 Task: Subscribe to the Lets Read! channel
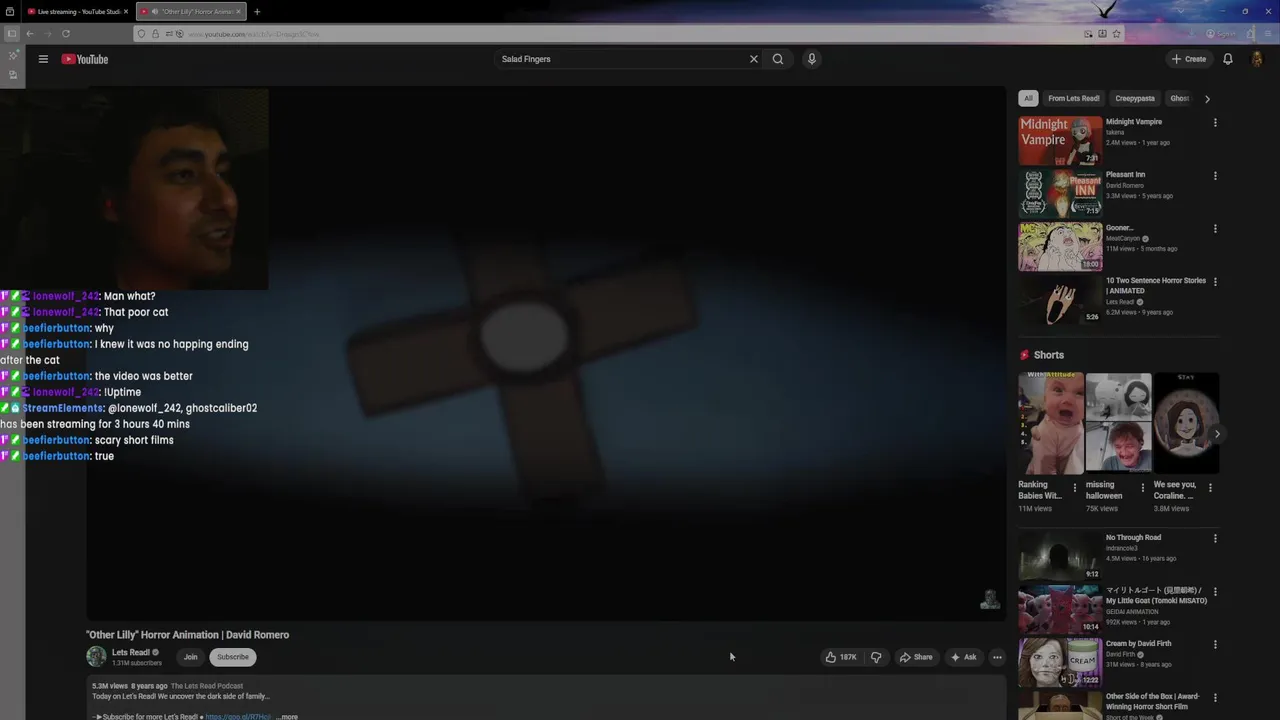(232, 657)
